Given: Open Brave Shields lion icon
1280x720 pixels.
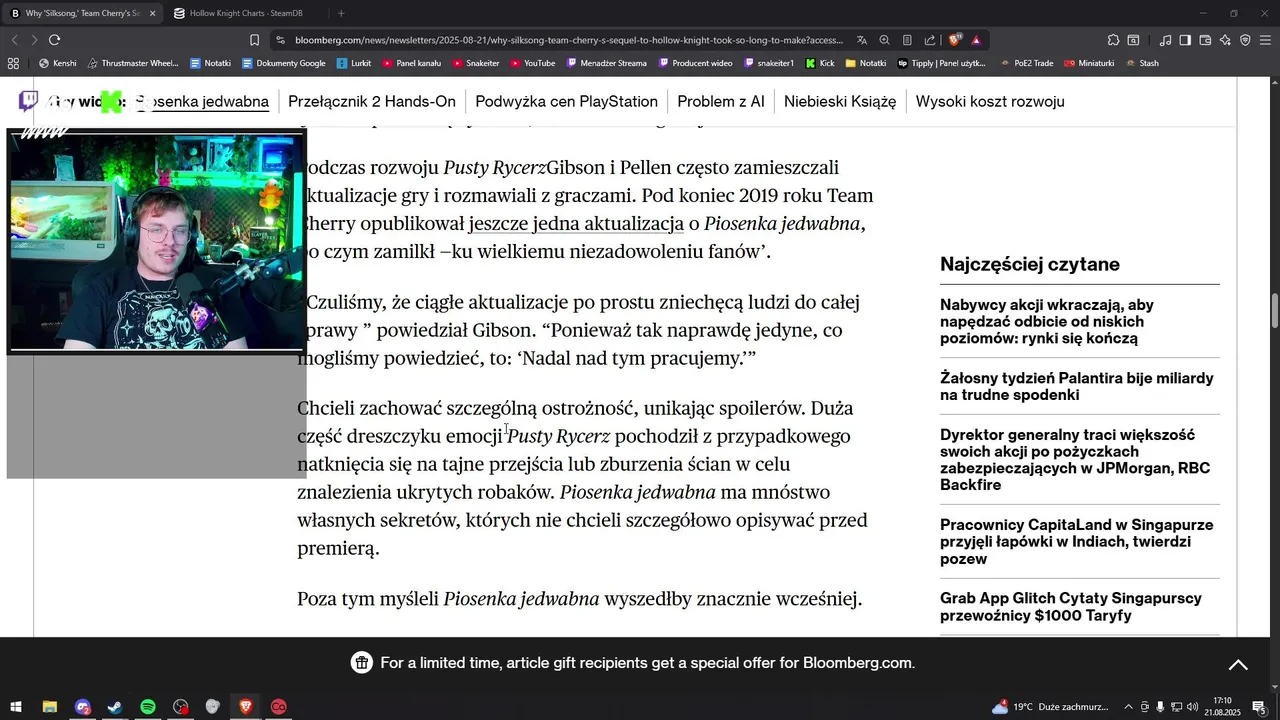Looking at the screenshot, I should point(955,40).
